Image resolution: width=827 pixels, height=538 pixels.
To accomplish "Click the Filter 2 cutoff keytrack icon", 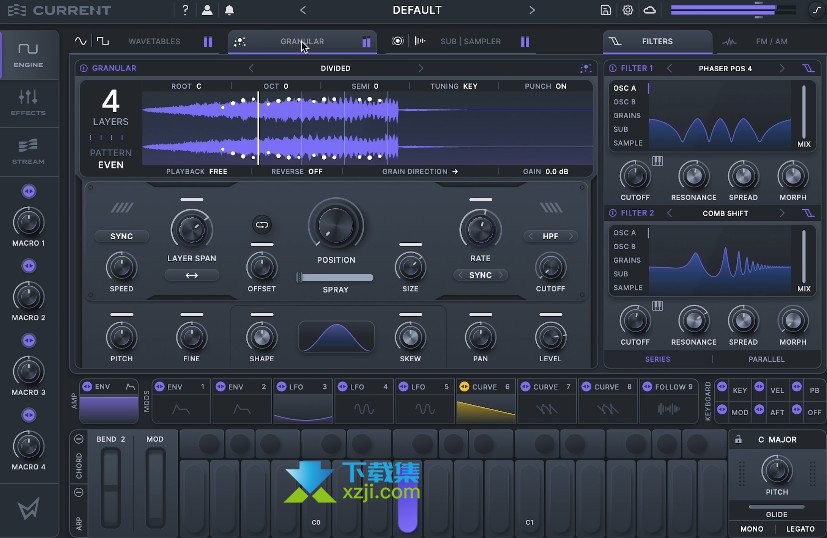I will pos(657,306).
